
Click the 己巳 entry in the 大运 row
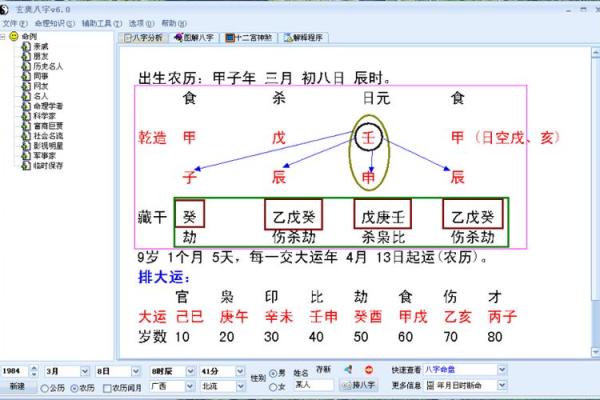coord(189,317)
